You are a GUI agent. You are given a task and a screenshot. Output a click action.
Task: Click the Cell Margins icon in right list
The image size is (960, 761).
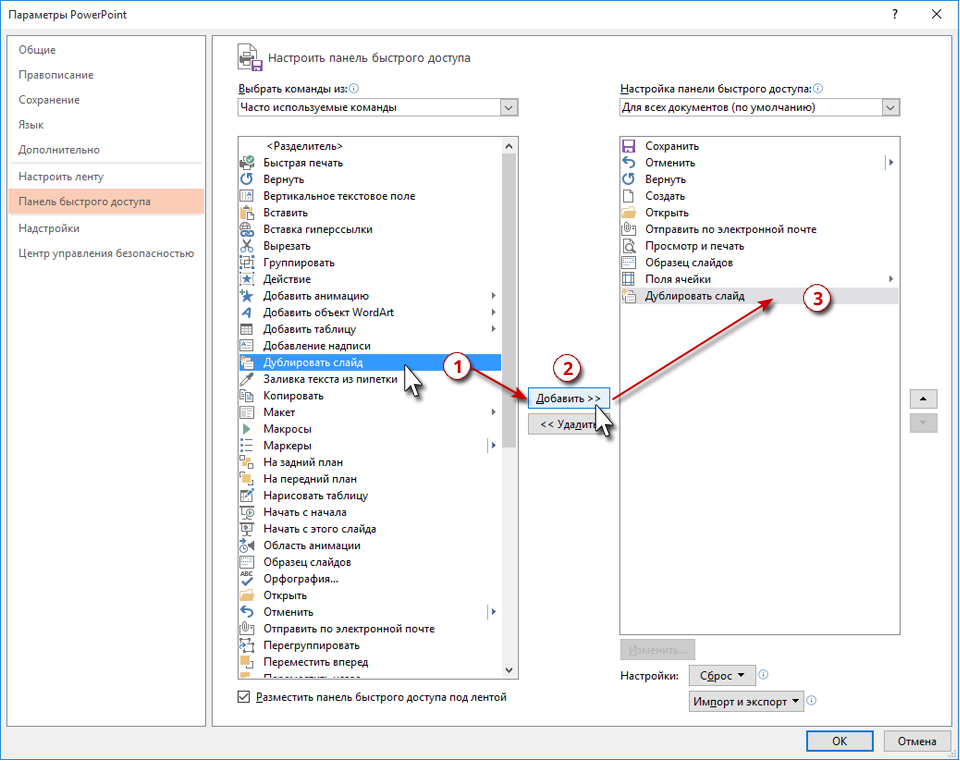[629, 279]
